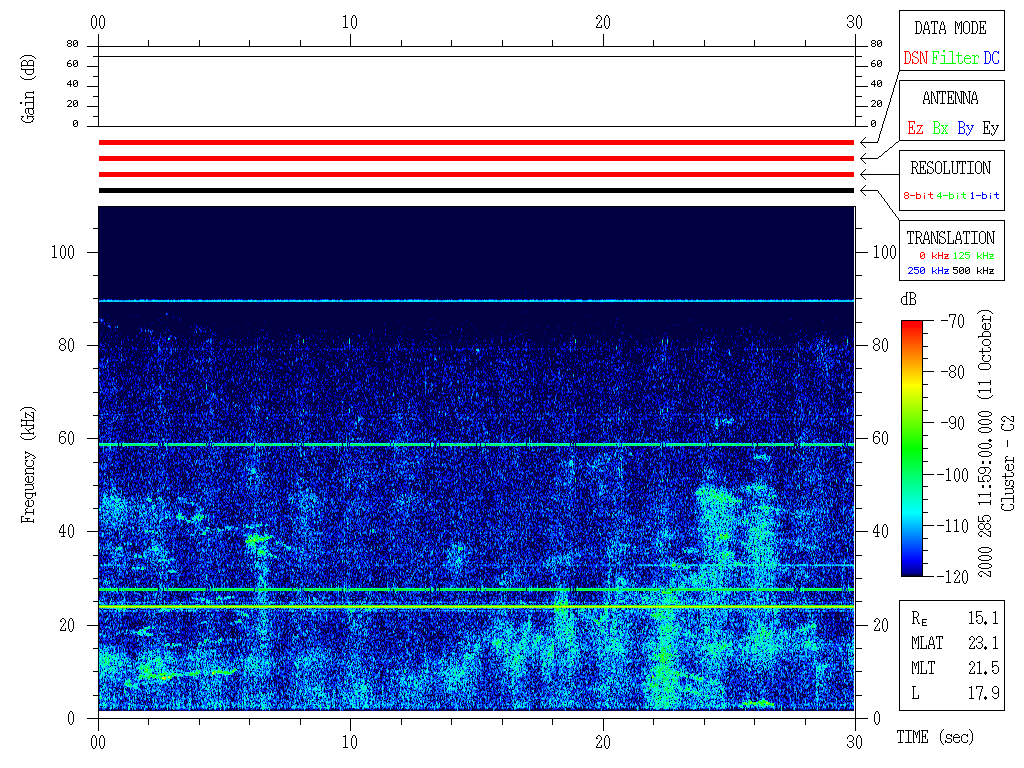Pick the black Ey antenna label
Image resolution: width=1024 pixels, height=768 pixels.
(990, 128)
